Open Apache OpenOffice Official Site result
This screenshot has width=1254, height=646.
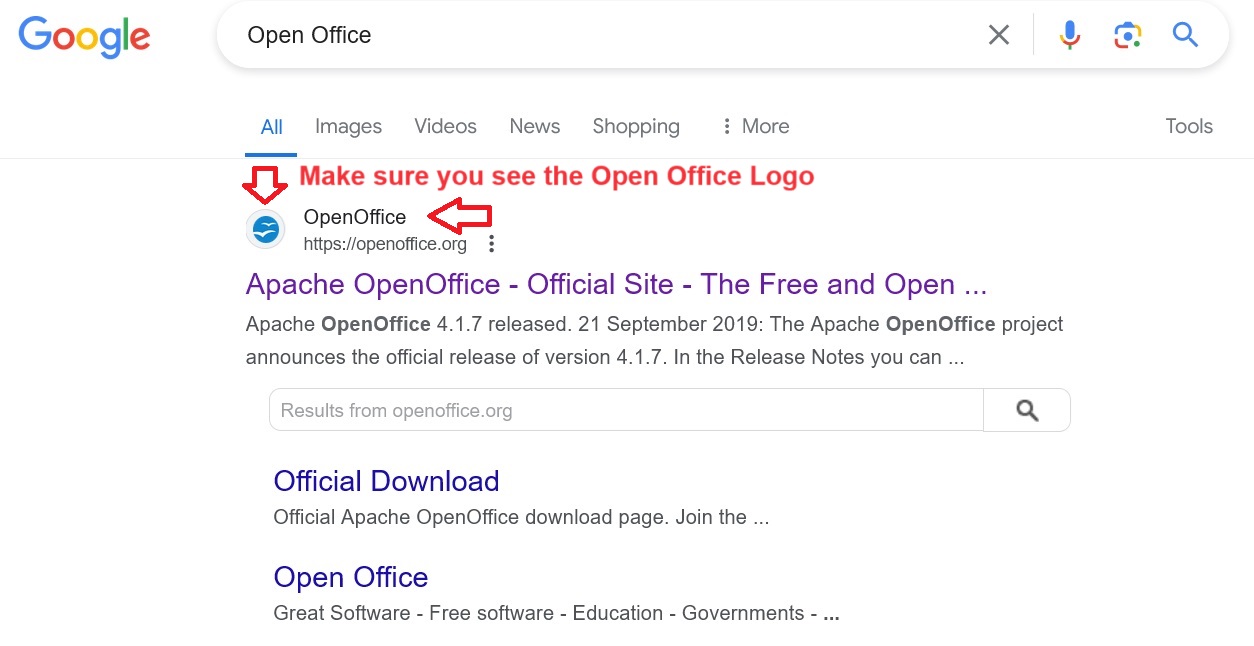(616, 284)
